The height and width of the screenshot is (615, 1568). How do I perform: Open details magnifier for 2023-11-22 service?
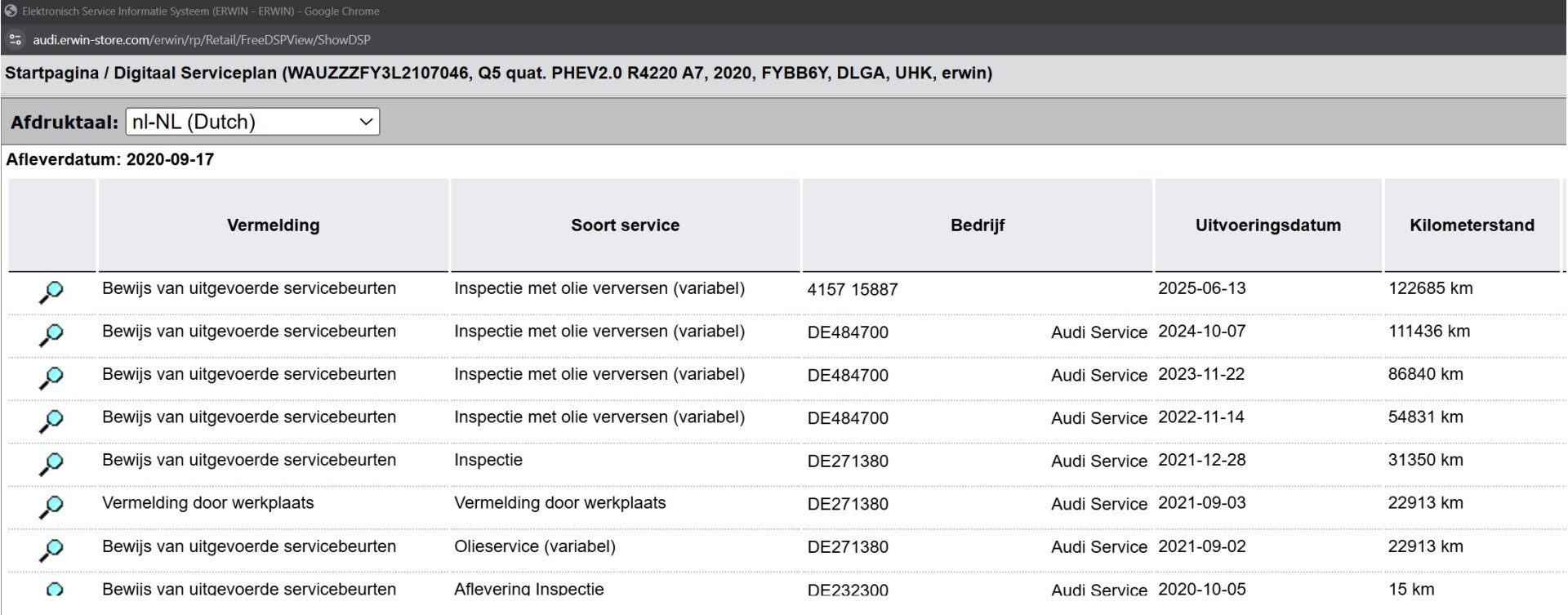[x=51, y=378]
